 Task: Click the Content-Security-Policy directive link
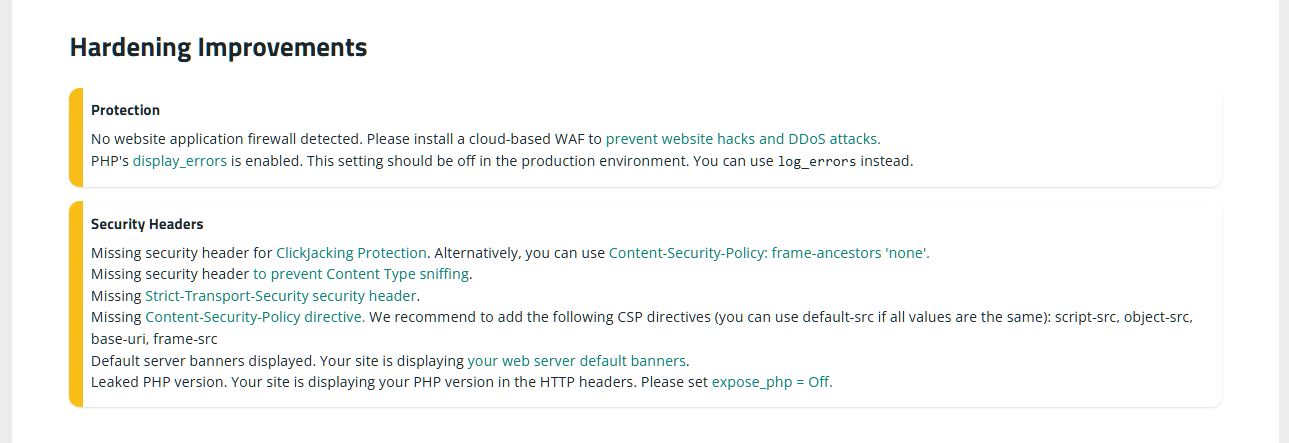point(255,317)
